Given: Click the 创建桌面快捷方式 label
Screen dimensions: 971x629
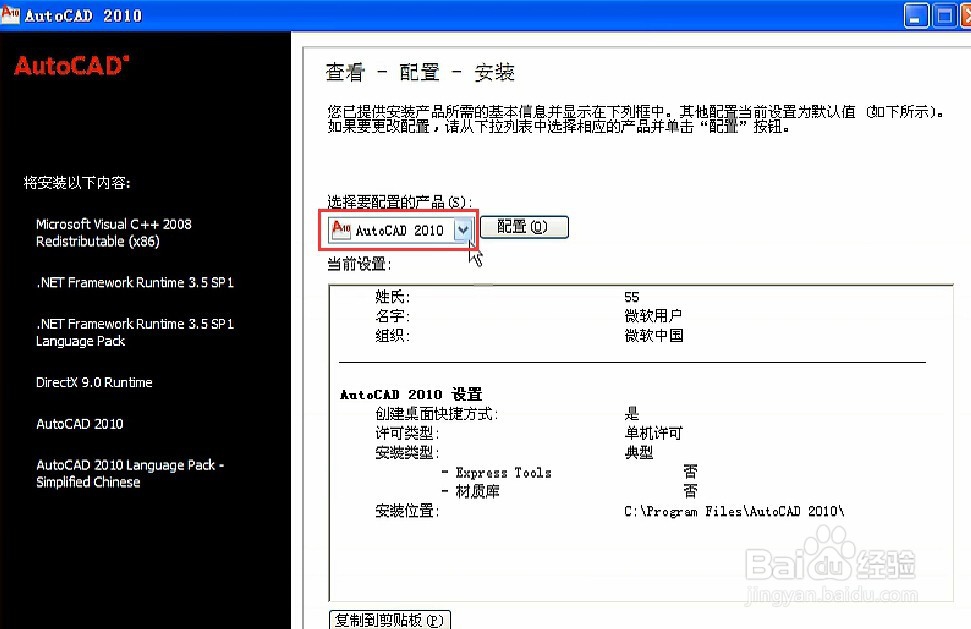Looking at the screenshot, I should pos(437,414).
